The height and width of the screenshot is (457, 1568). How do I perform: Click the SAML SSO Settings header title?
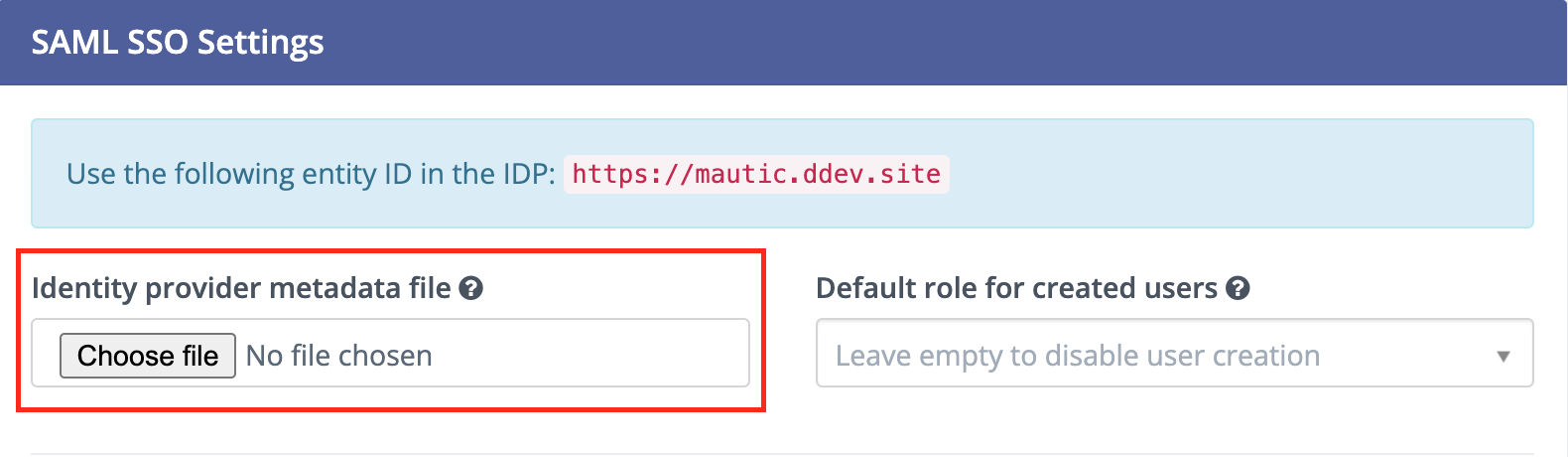point(178,43)
